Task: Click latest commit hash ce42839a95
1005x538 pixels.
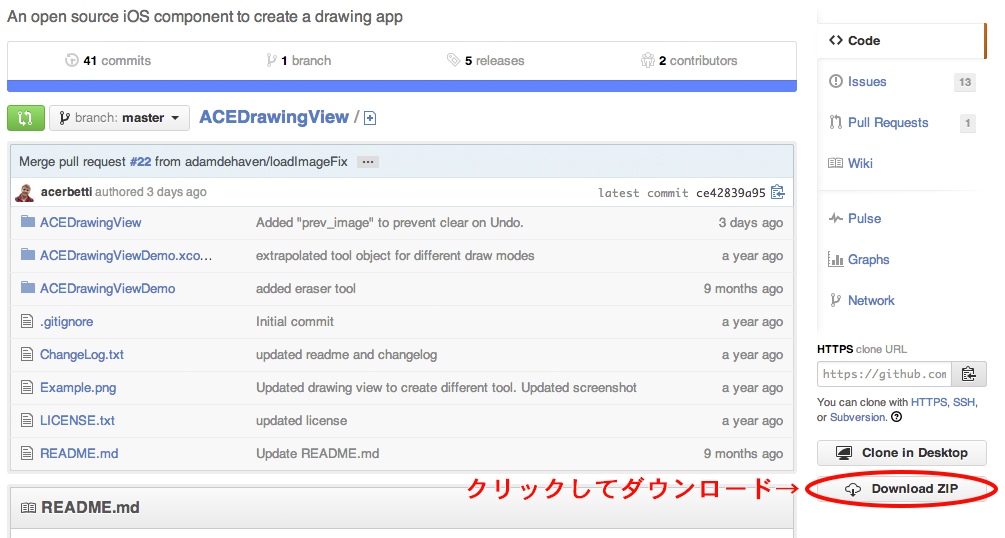Action: tap(731, 193)
